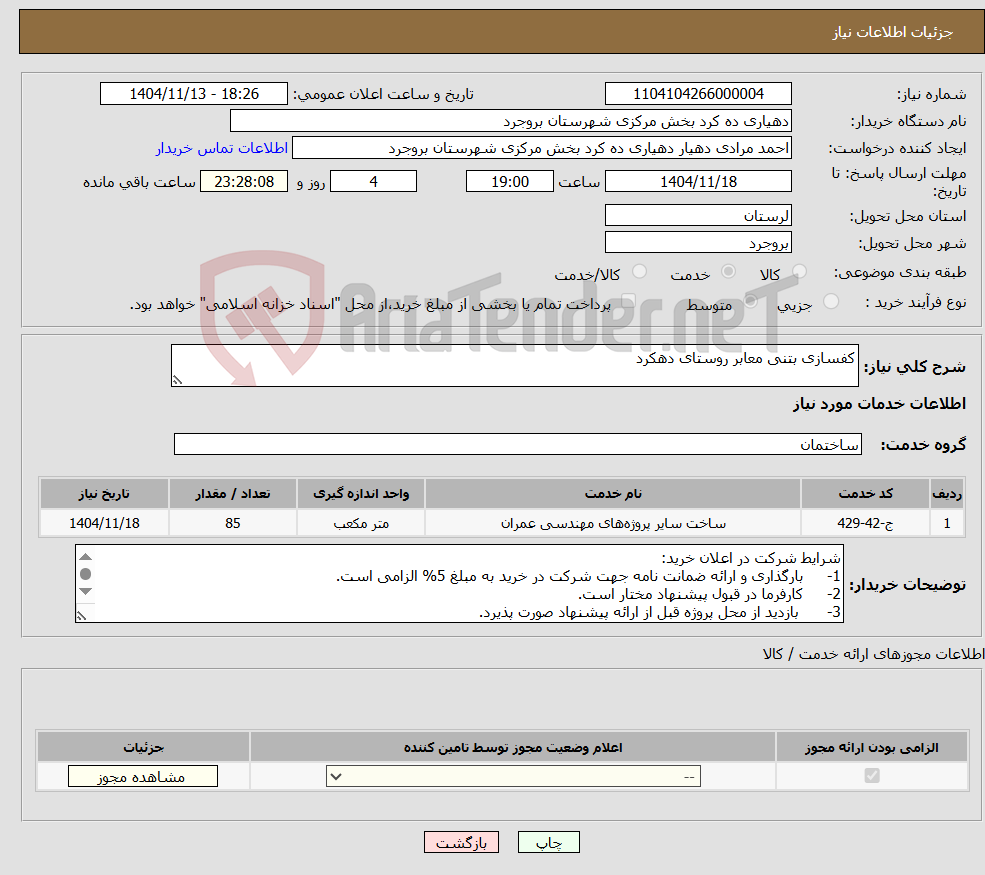This screenshot has height=875, width=985.
Task: Select the متوسط purchase type radio
Action: pos(751,302)
